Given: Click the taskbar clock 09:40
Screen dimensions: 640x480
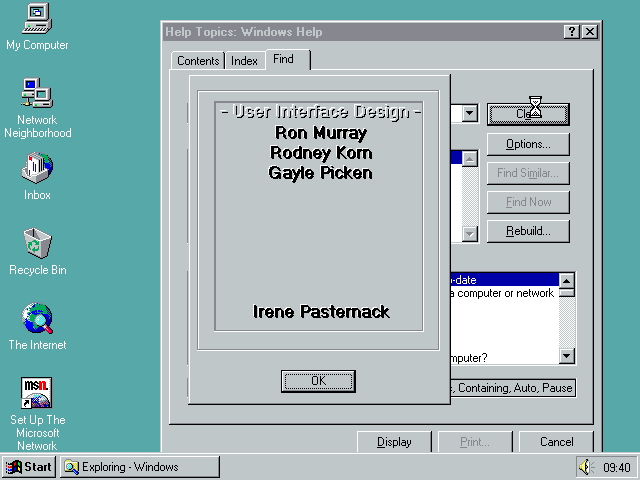Looking at the screenshot, I should point(617,467).
